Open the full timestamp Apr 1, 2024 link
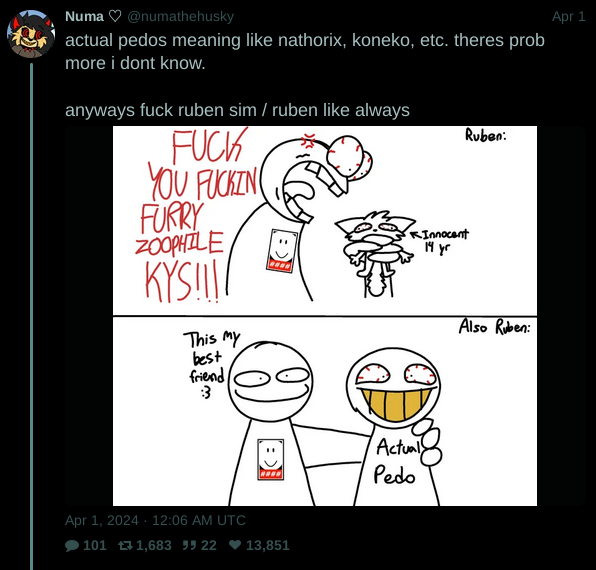 coord(155,520)
